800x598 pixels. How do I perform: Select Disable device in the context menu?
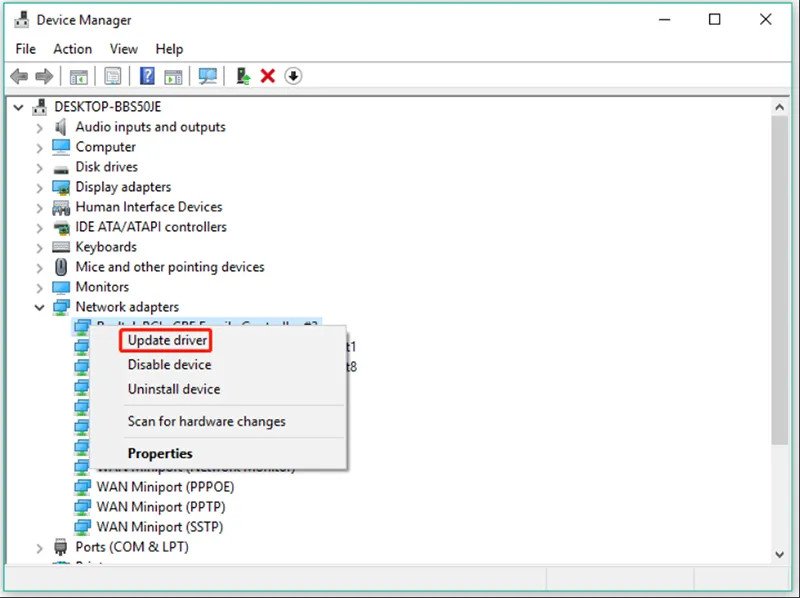(x=169, y=365)
